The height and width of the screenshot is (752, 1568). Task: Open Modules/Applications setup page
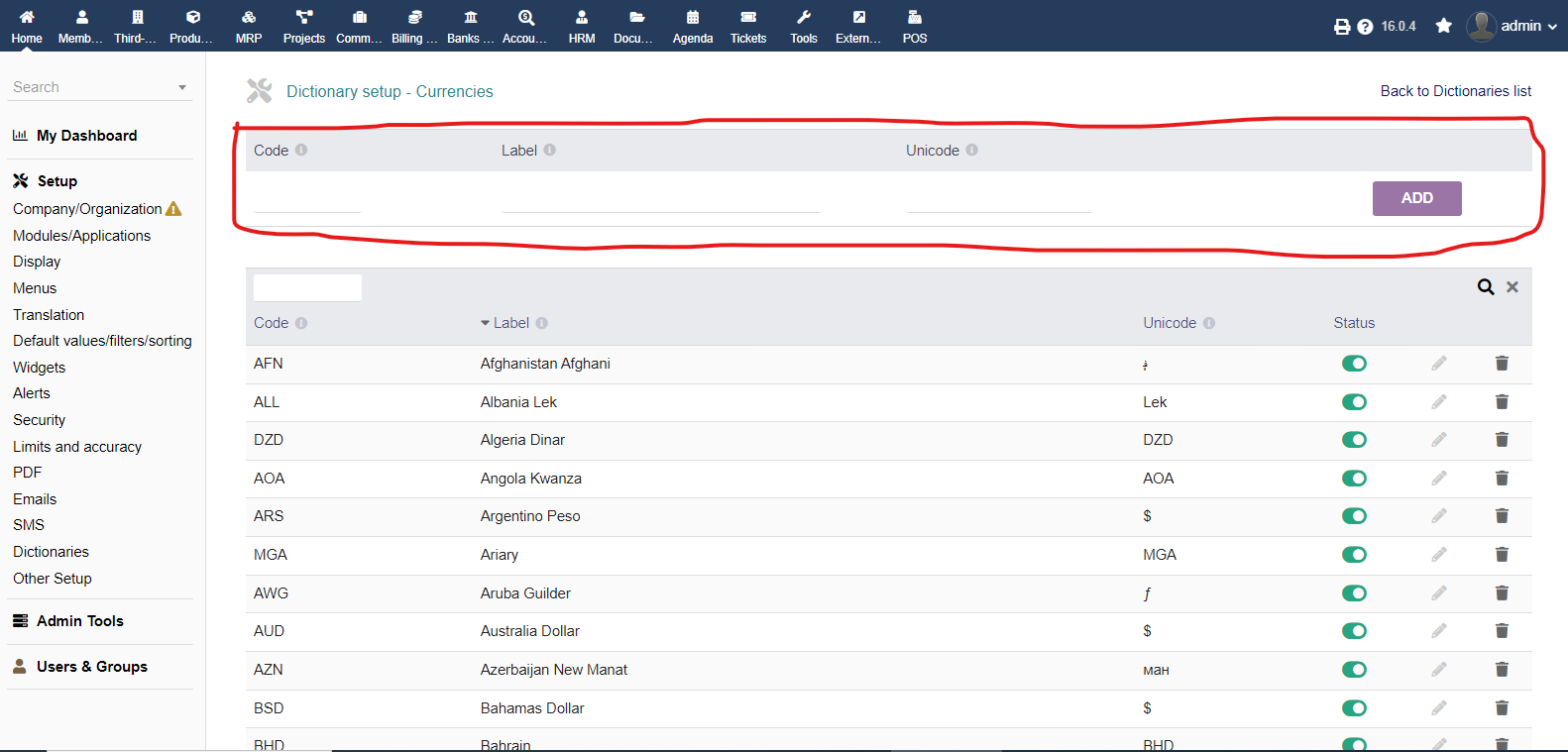[x=81, y=236]
